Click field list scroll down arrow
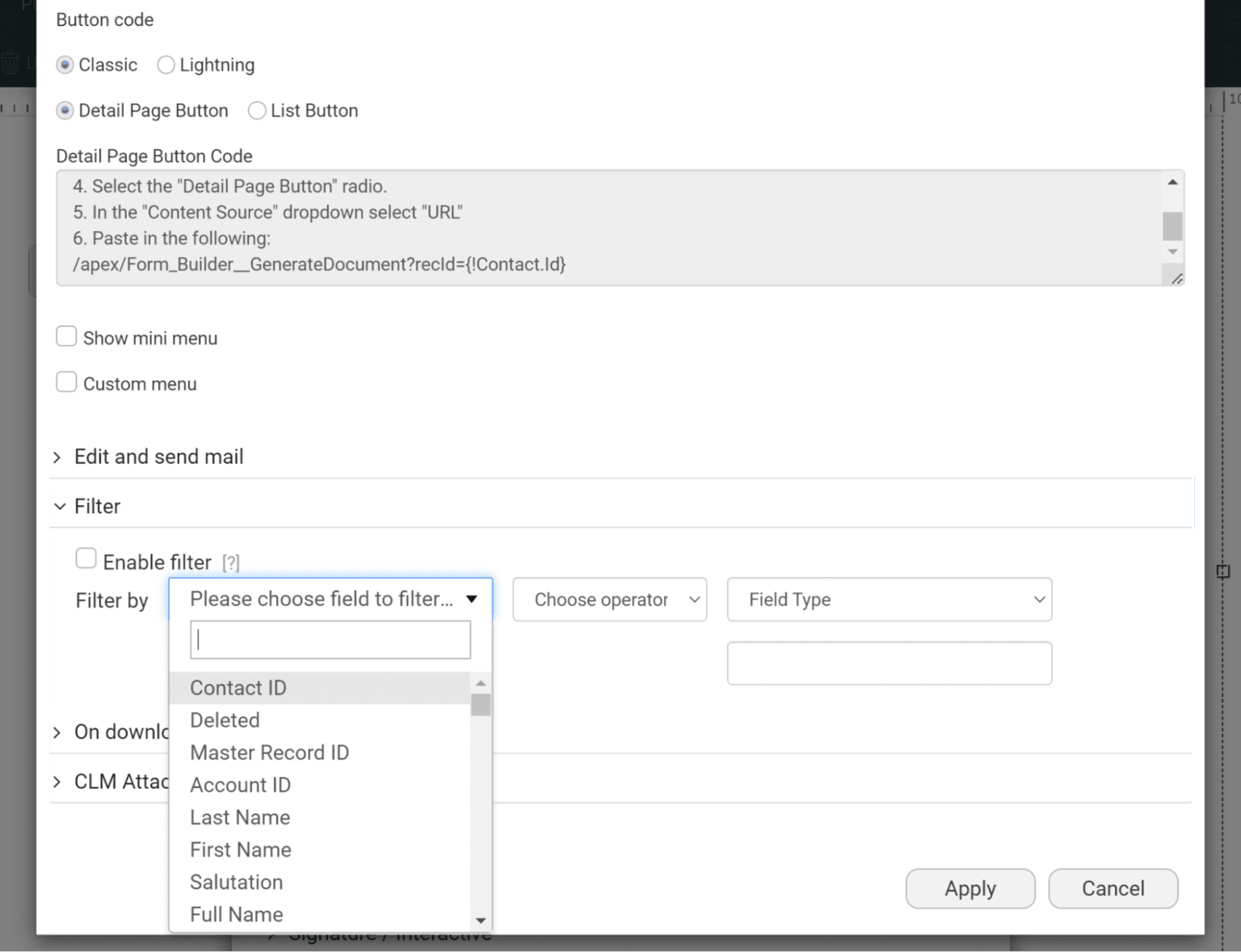This screenshot has height=952, width=1241. pos(481,920)
